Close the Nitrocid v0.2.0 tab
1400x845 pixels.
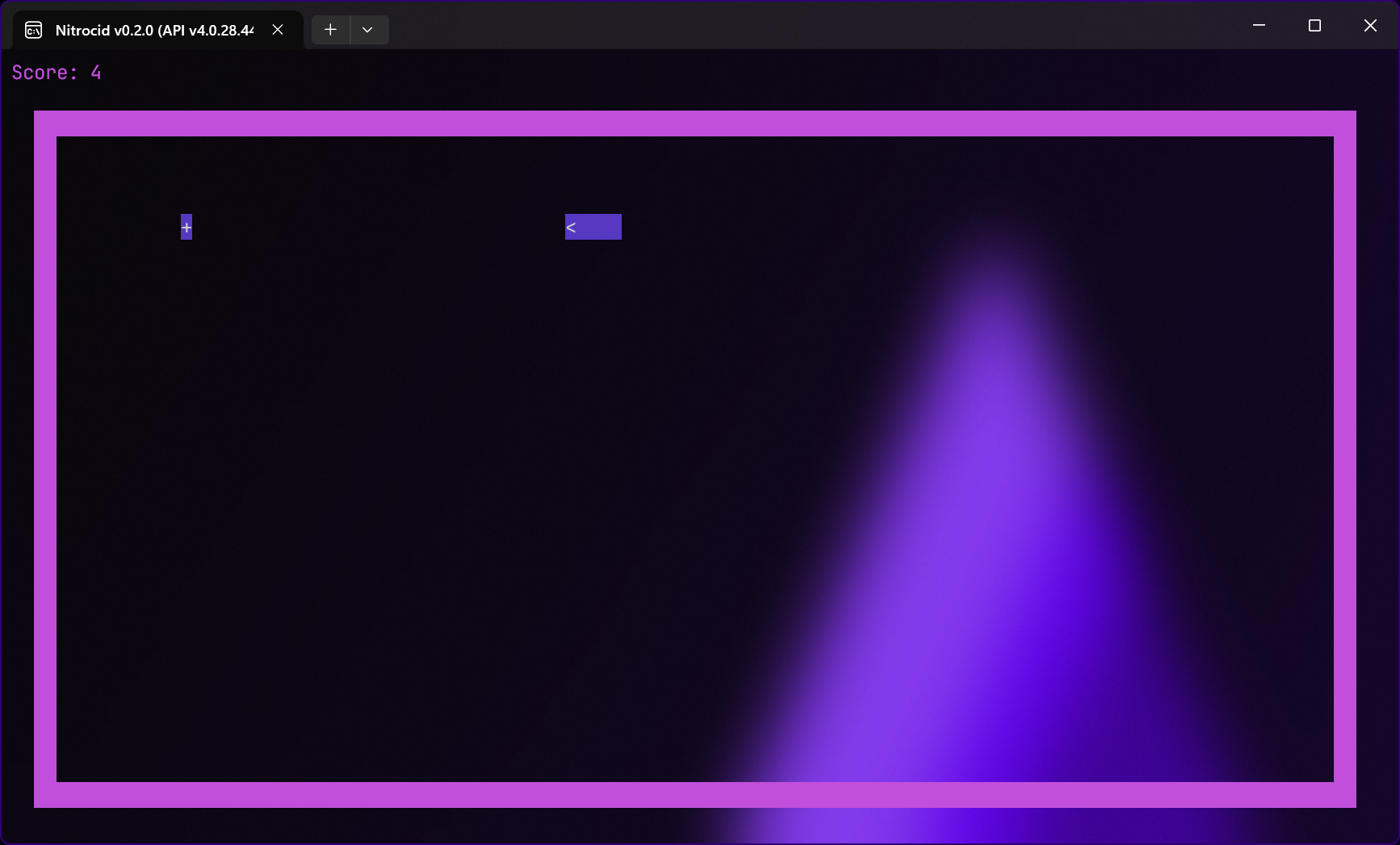[x=278, y=30]
